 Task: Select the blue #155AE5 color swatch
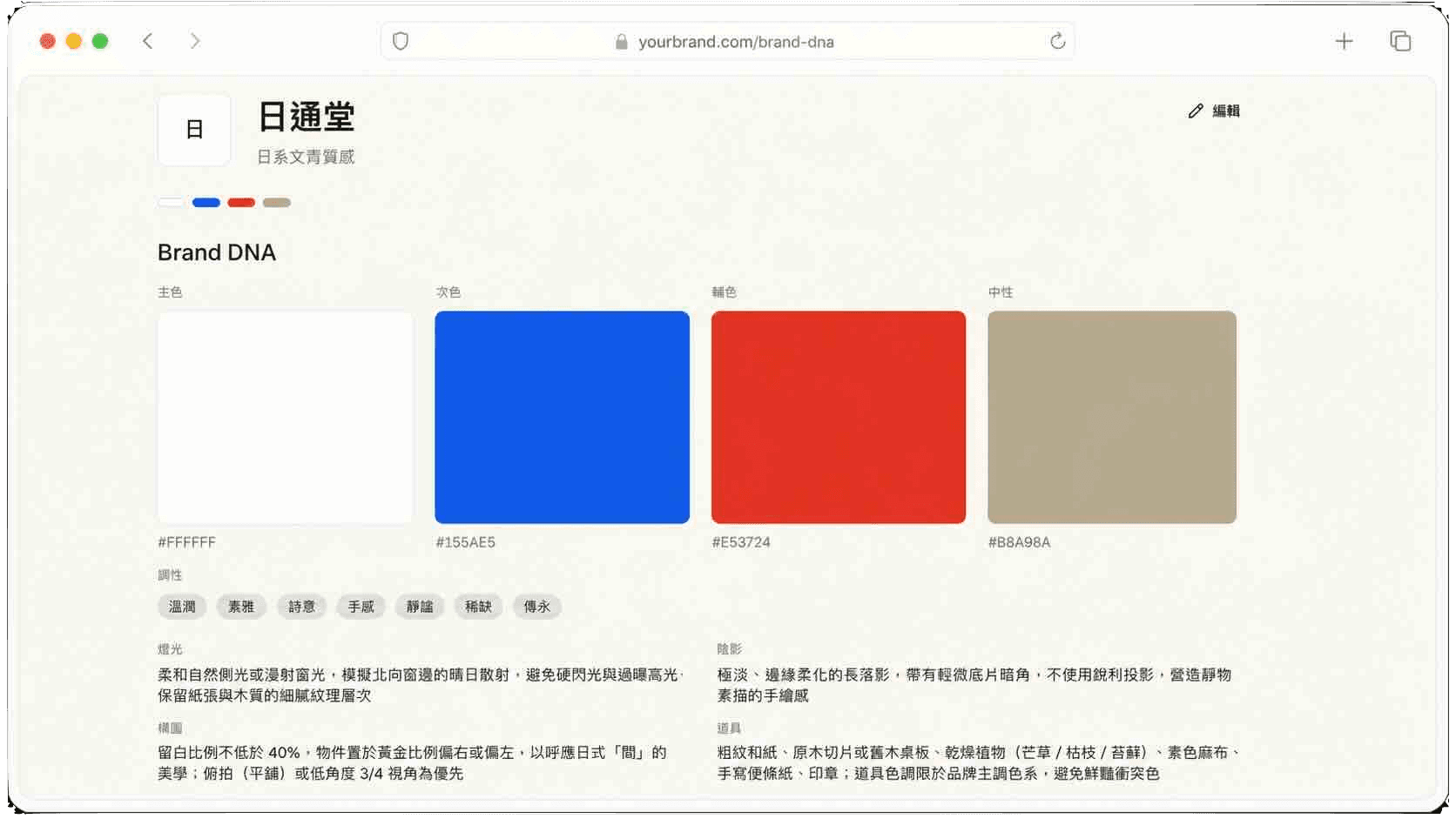click(562, 417)
